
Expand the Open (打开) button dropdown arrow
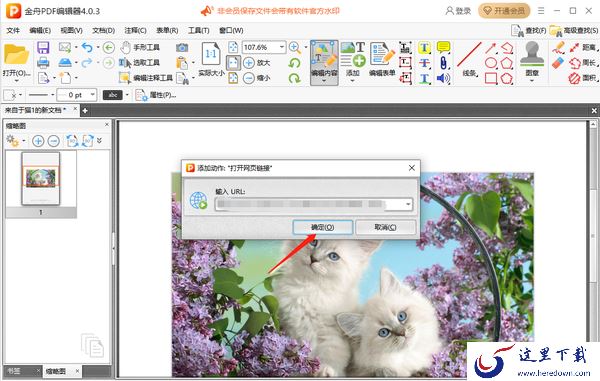click(x=16, y=81)
